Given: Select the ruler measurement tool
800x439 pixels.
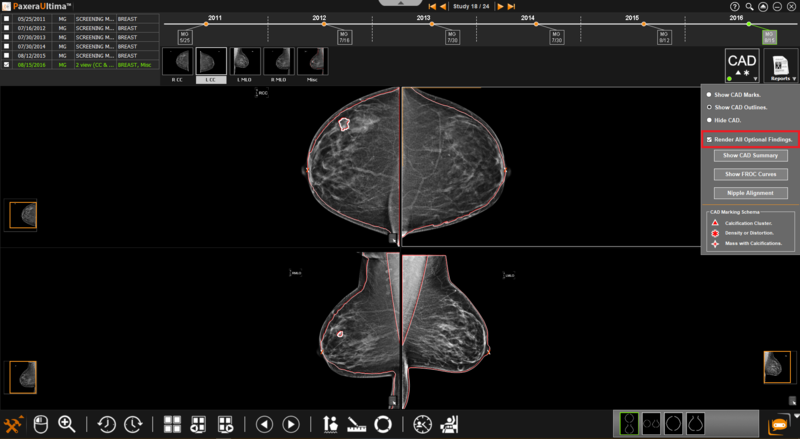Looking at the screenshot, I should click(356, 424).
